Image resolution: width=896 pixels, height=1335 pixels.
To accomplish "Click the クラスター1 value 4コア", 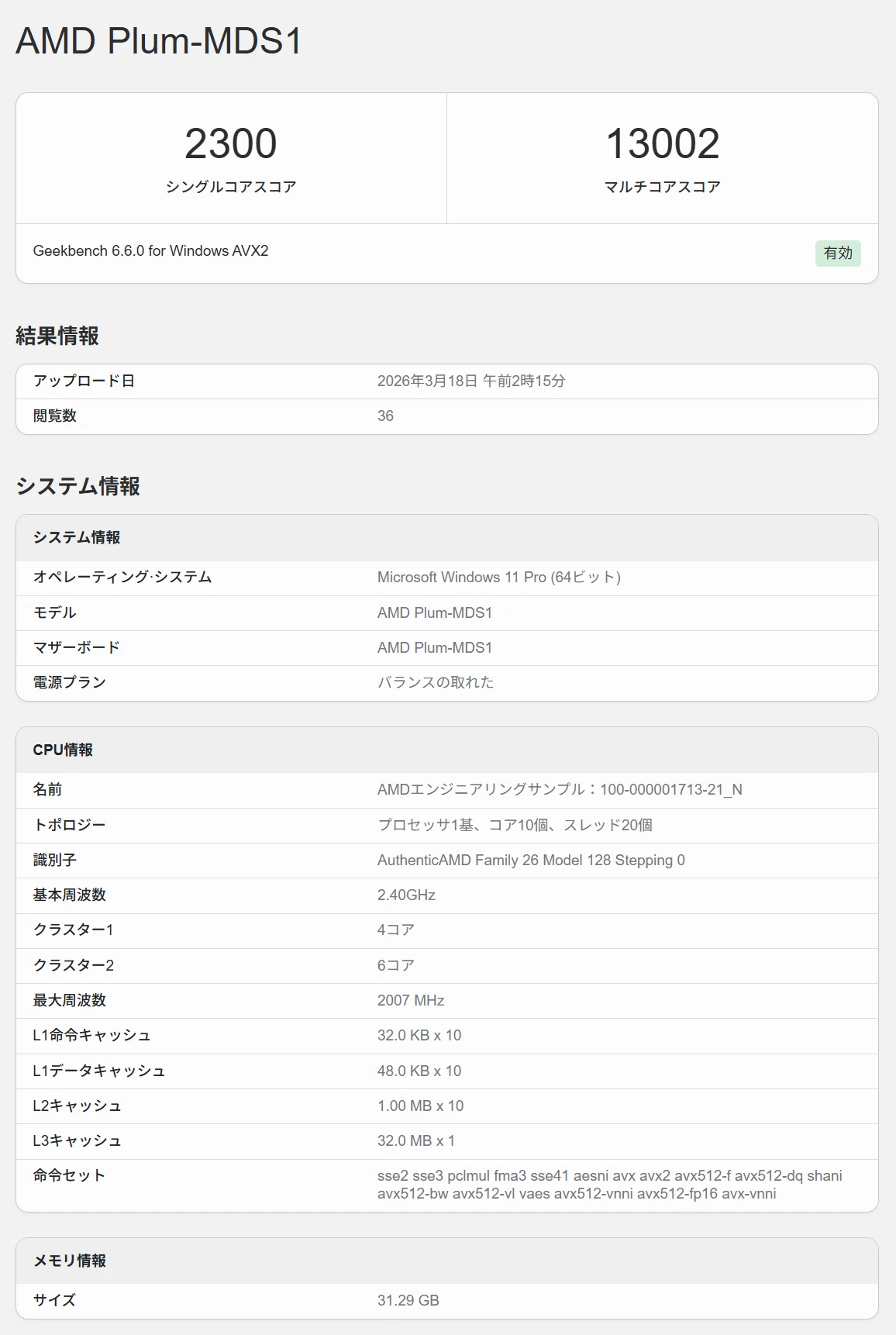I will 396,930.
